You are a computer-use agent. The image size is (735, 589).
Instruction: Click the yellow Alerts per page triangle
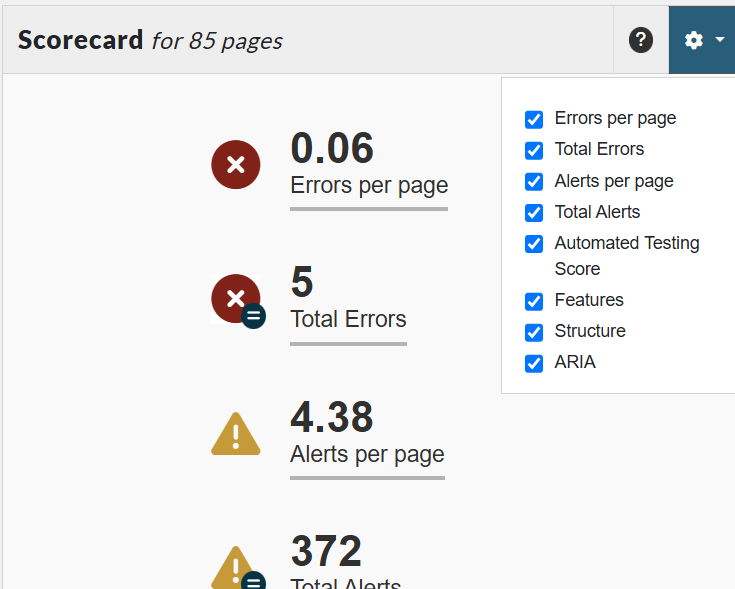(x=236, y=434)
